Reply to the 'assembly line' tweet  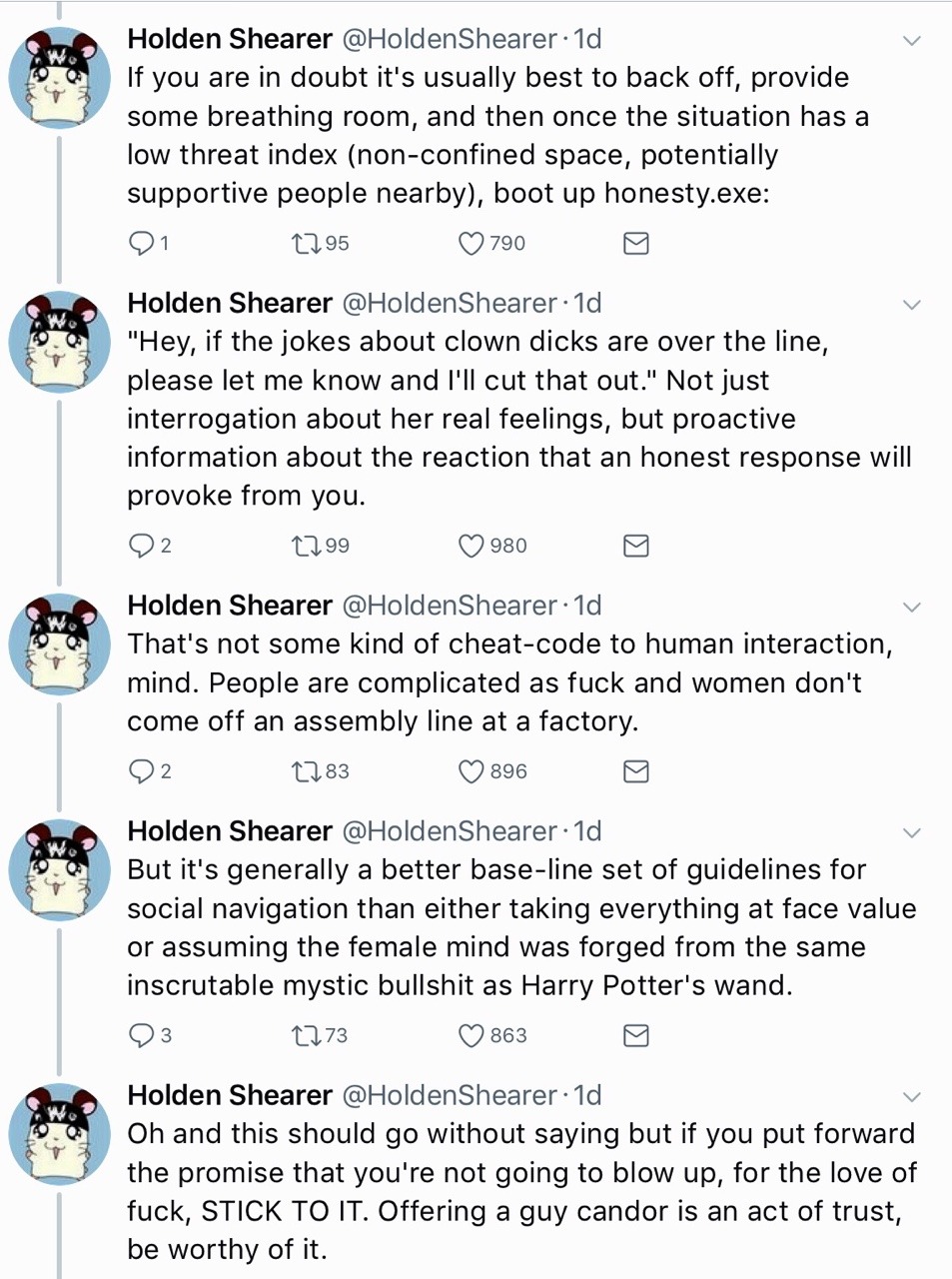142,771
